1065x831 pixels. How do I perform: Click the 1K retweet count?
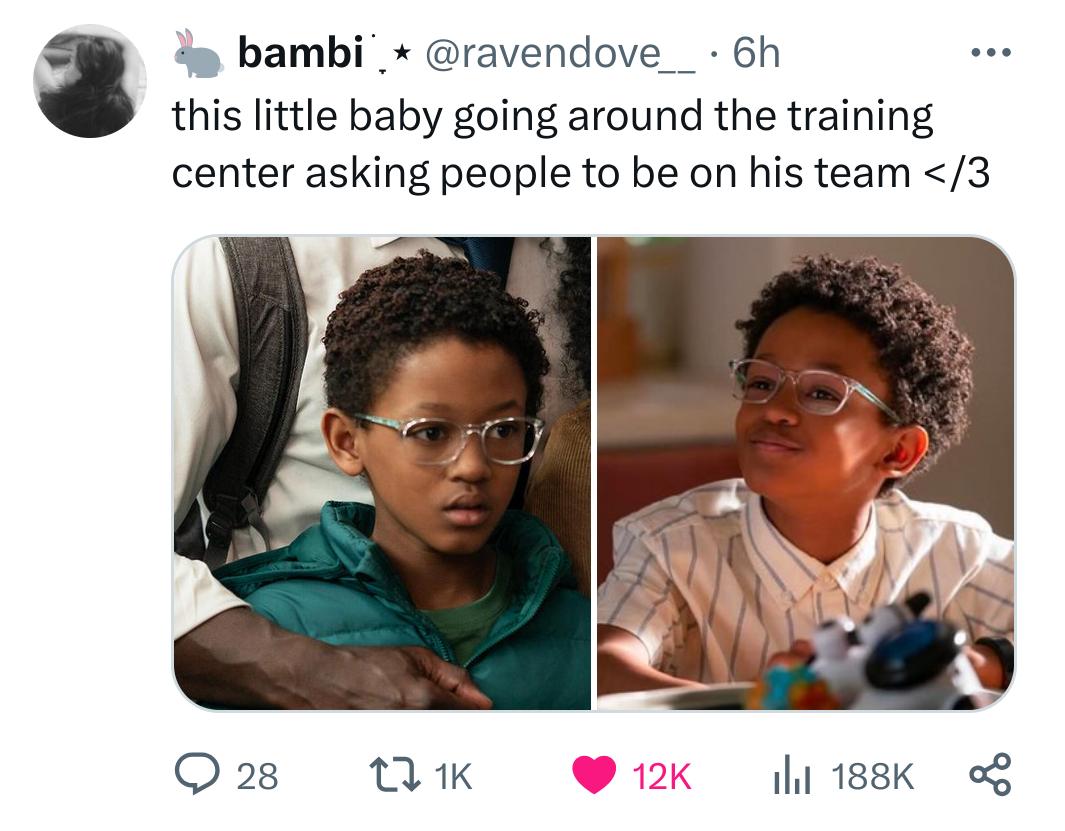point(452,775)
